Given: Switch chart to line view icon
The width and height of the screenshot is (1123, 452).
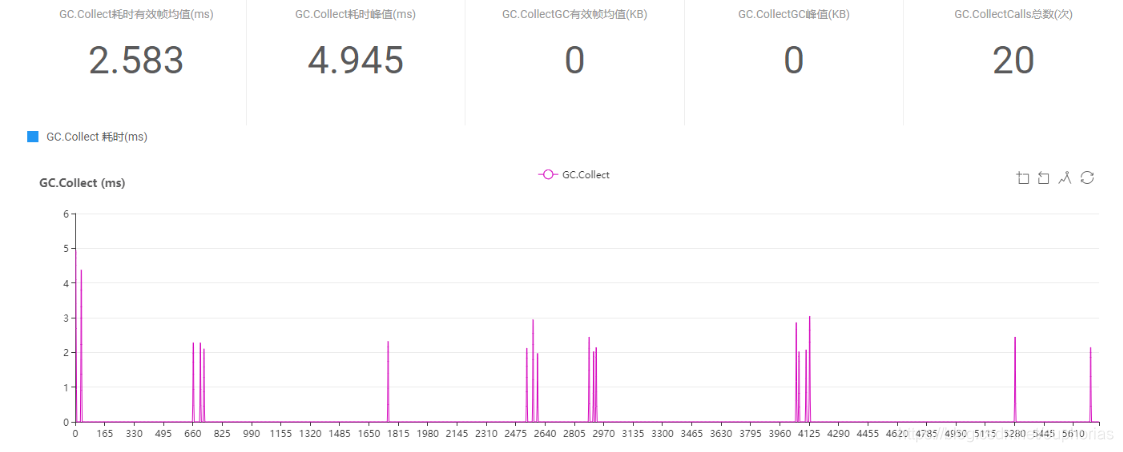Looking at the screenshot, I should coord(1065,178).
